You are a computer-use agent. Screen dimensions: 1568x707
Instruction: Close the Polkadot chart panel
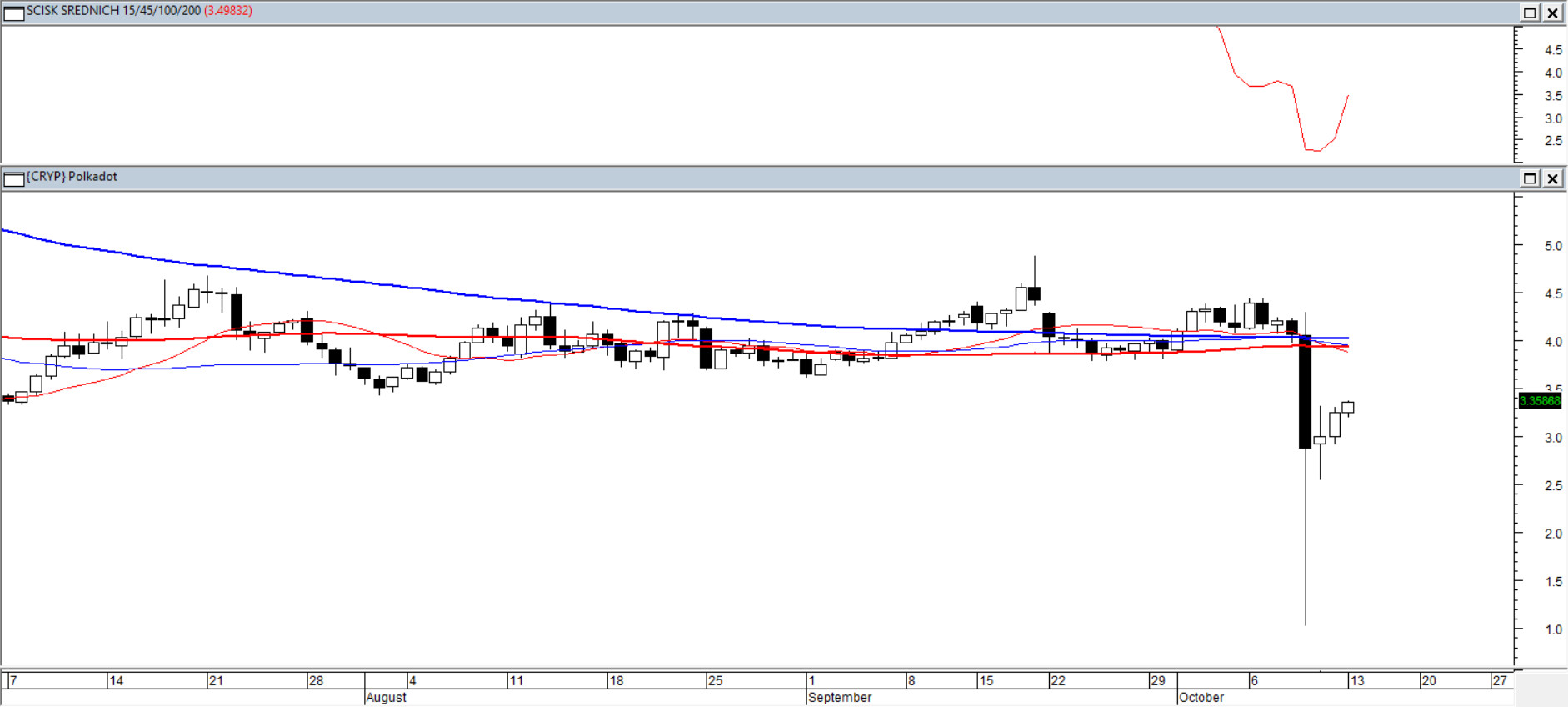pos(1553,178)
